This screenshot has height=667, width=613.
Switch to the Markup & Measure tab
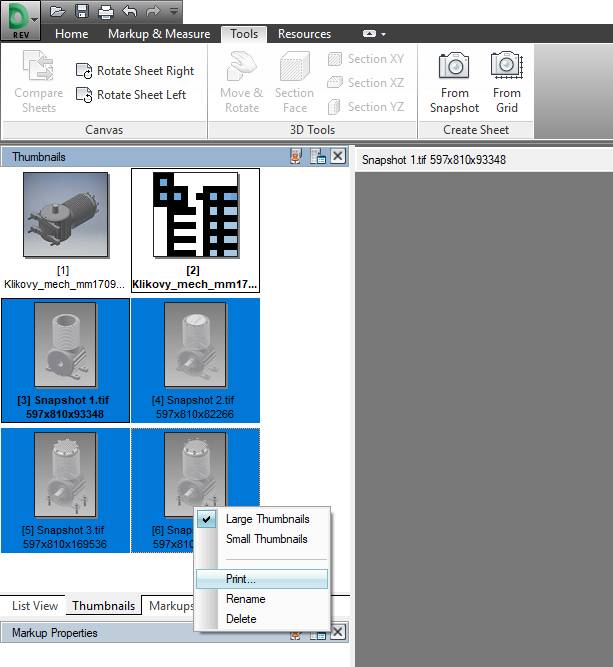pos(159,34)
